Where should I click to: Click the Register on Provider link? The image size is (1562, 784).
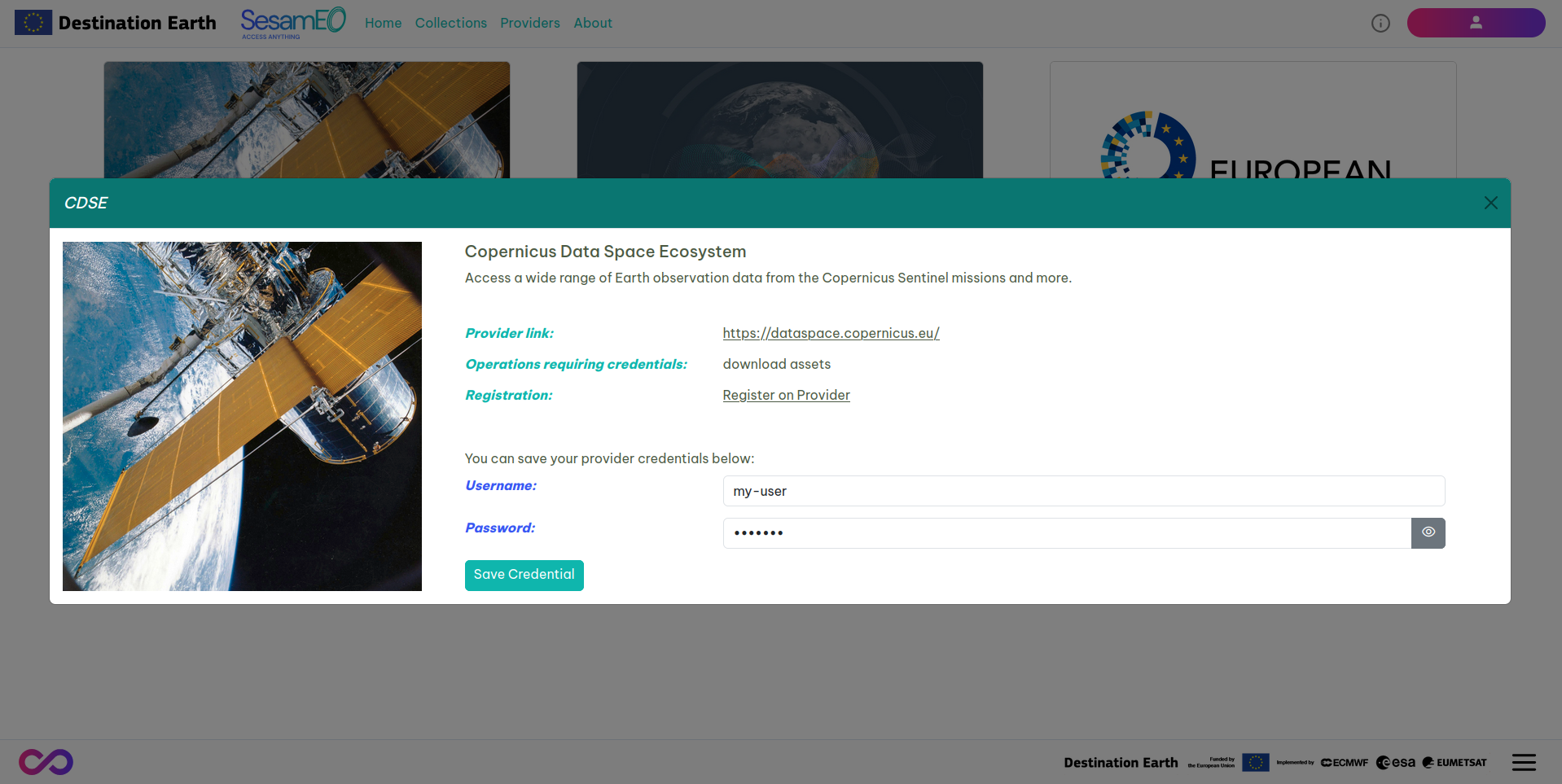[x=786, y=395]
